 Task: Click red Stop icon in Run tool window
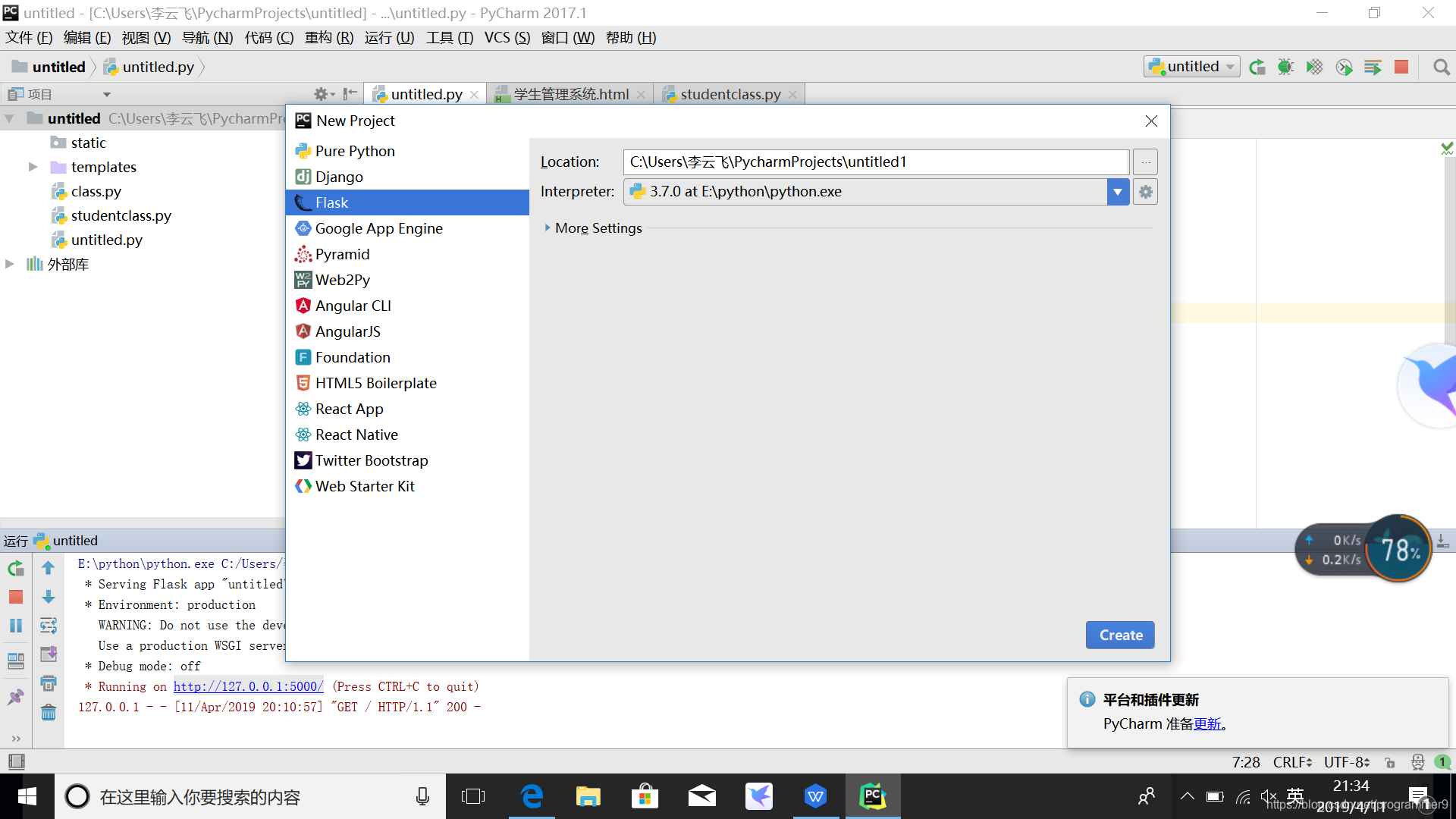point(16,597)
